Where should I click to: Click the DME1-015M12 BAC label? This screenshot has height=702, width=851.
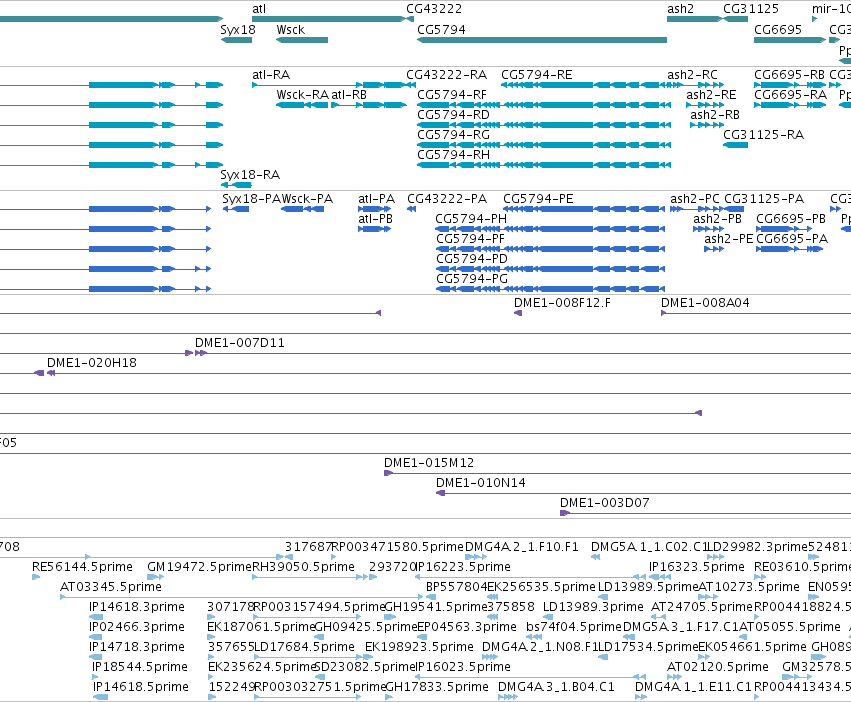tap(429, 463)
